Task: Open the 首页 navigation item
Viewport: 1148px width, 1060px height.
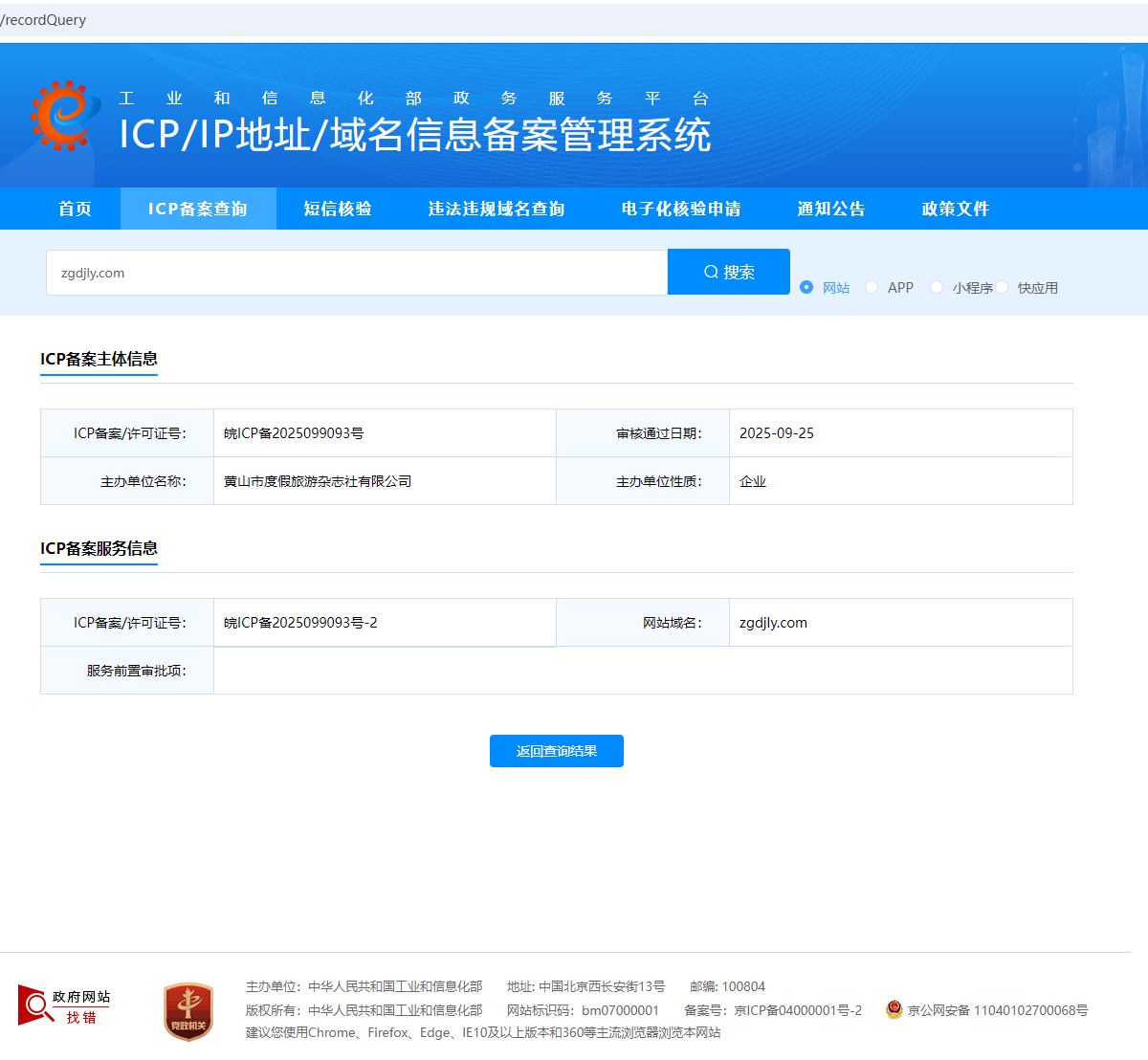Action: [x=75, y=209]
